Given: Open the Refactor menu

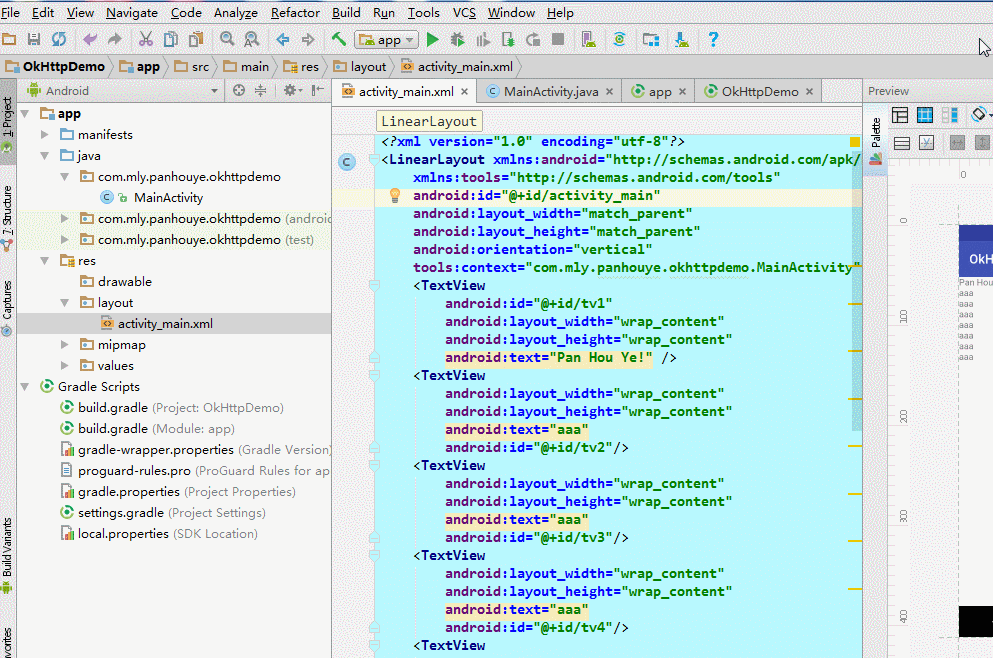Looking at the screenshot, I should (x=295, y=13).
